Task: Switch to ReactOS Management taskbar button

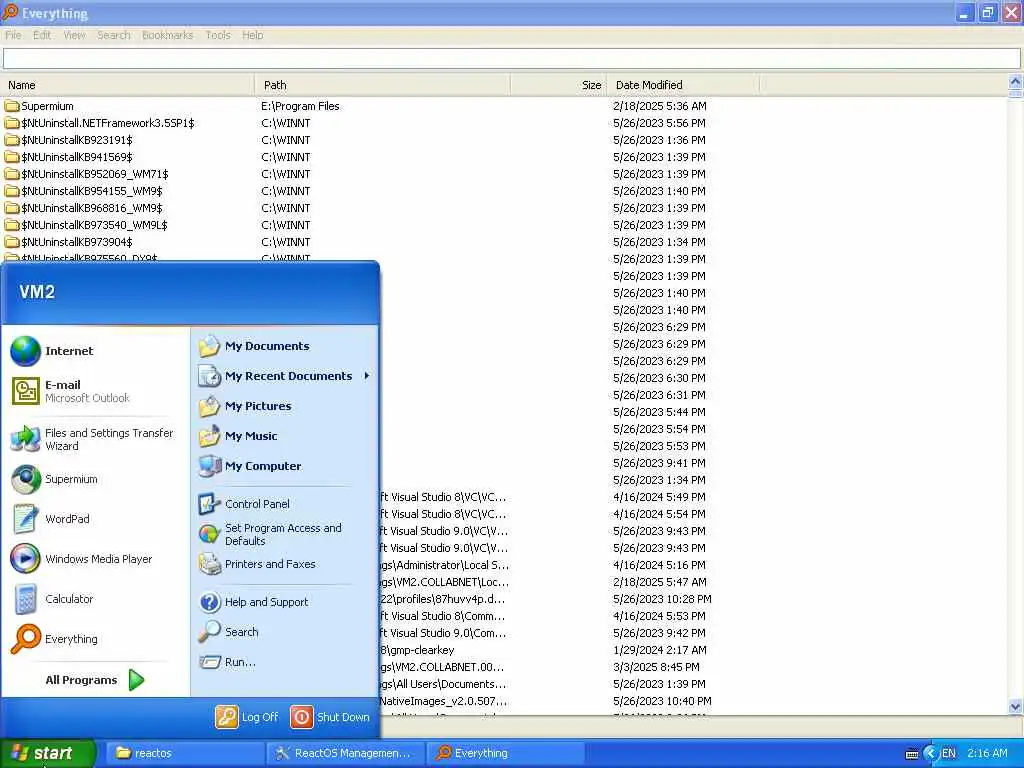Action: pos(345,753)
